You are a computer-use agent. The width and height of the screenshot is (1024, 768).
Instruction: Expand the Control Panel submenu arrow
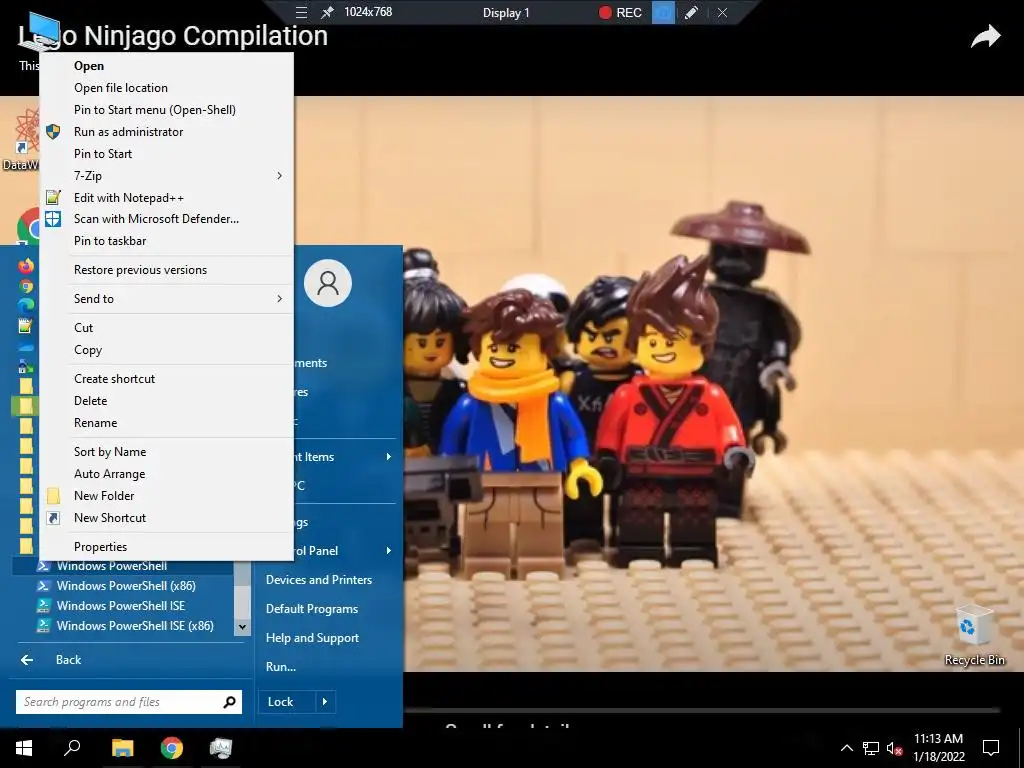tap(389, 551)
